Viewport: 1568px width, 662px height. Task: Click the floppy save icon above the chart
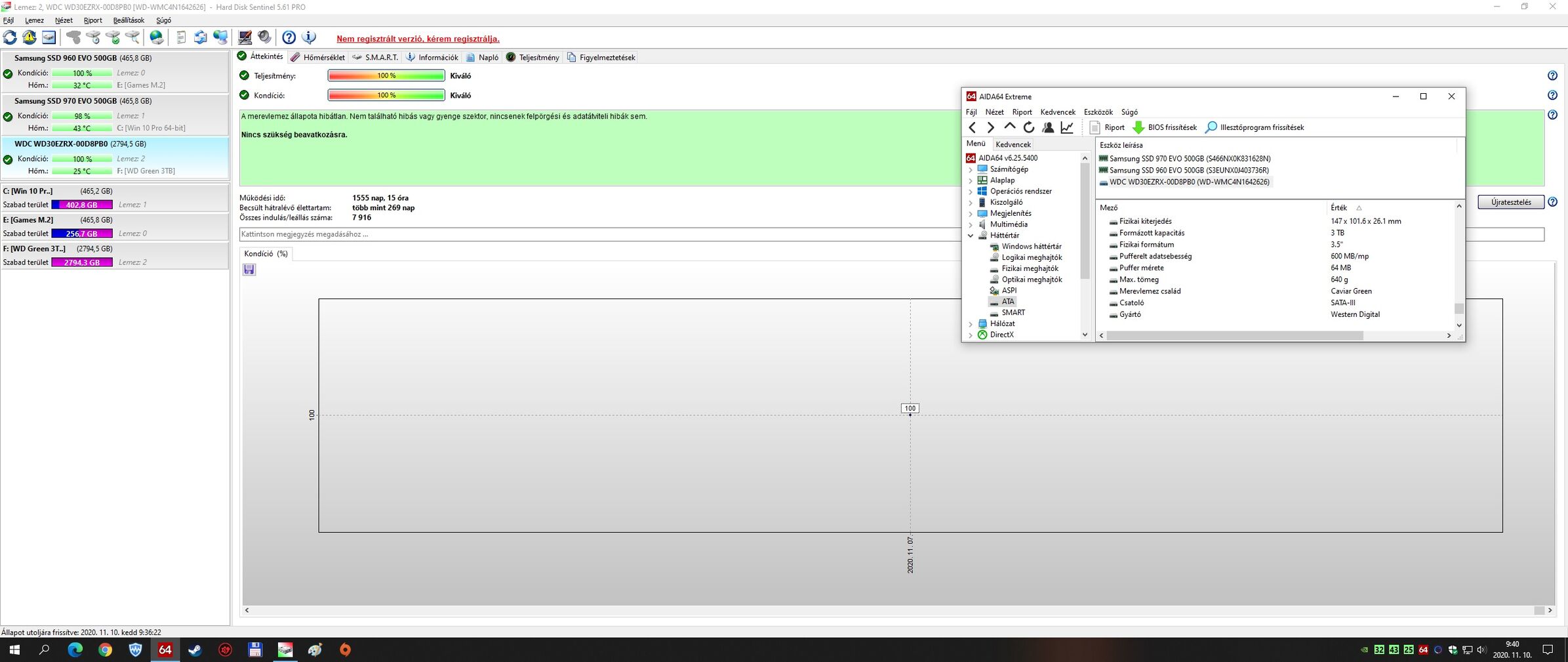pyautogui.click(x=249, y=270)
